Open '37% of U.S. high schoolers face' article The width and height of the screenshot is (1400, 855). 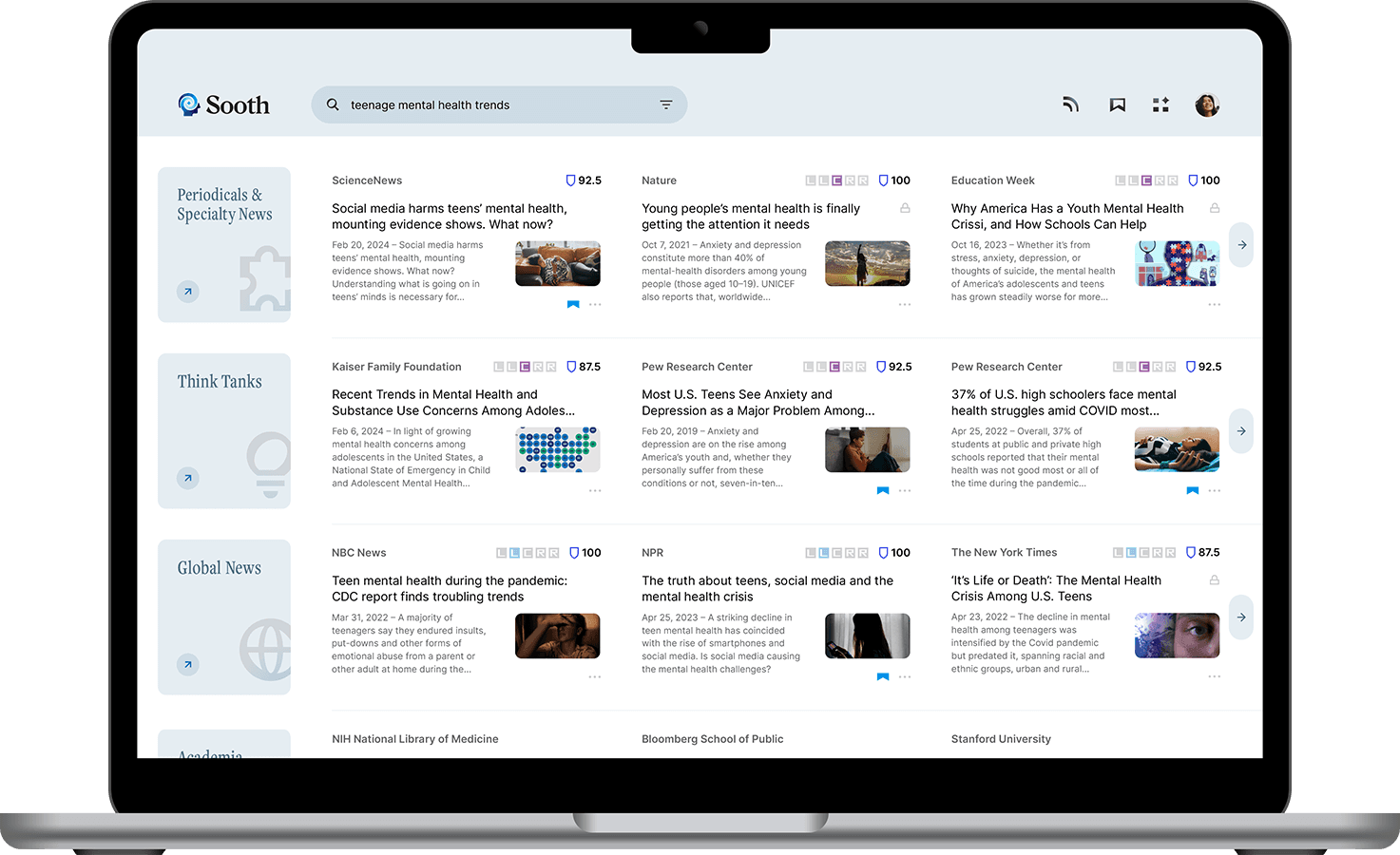coord(1064,403)
